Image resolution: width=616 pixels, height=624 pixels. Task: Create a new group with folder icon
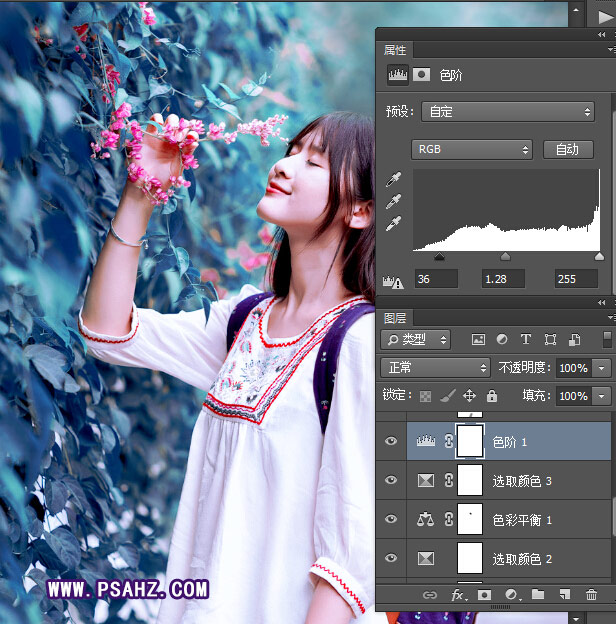[538, 595]
